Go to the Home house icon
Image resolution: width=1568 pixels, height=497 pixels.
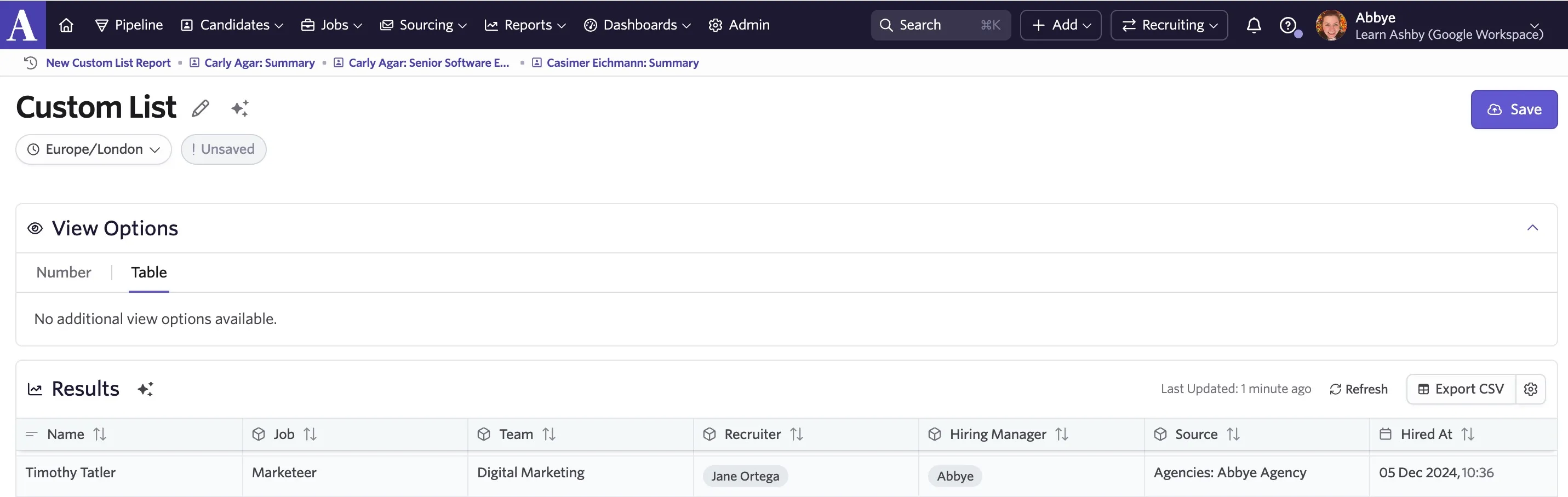click(x=66, y=25)
